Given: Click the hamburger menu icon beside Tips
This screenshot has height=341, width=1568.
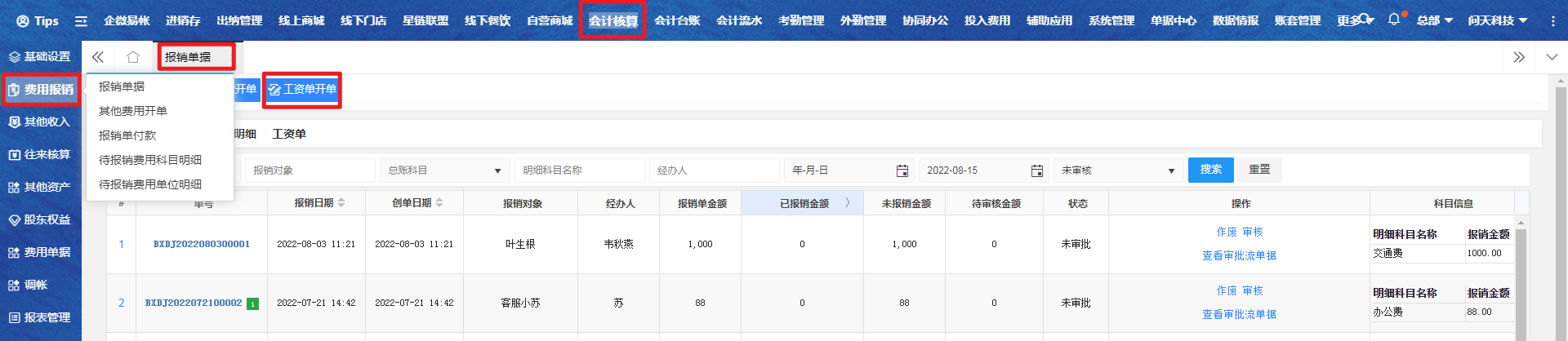Looking at the screenshot, I should [81, 21].
